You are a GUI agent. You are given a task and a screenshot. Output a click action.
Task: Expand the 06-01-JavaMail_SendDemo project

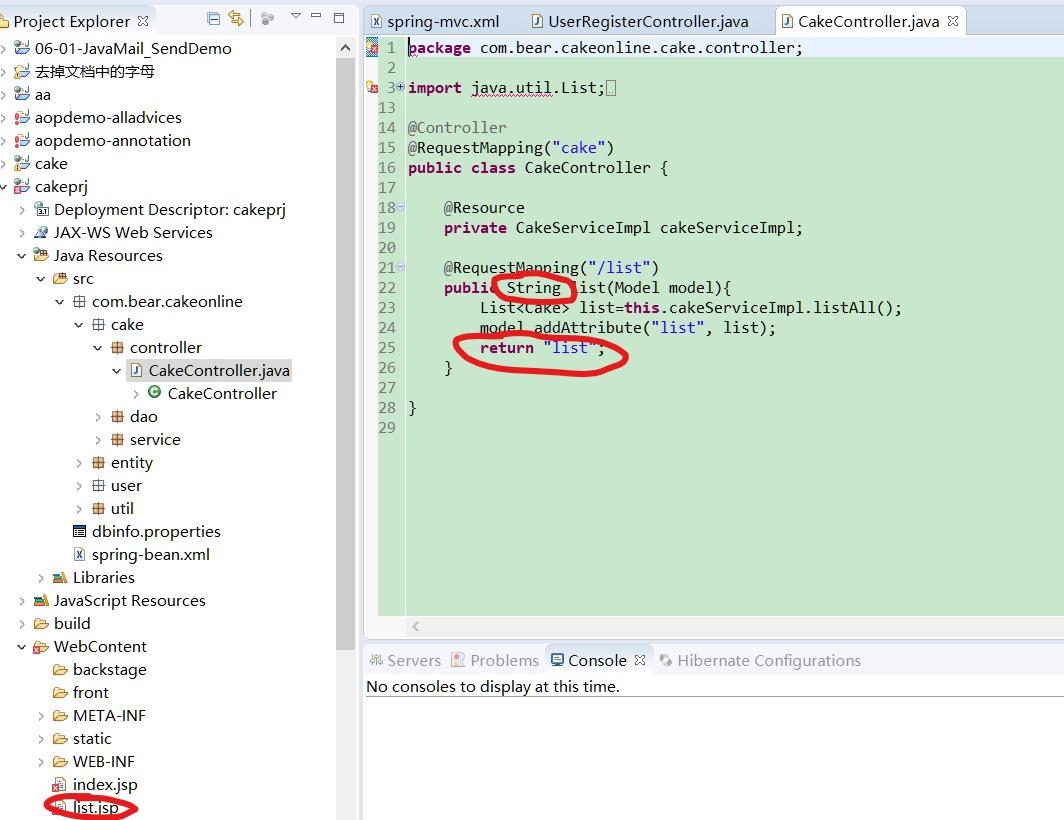tap(4, 49)
